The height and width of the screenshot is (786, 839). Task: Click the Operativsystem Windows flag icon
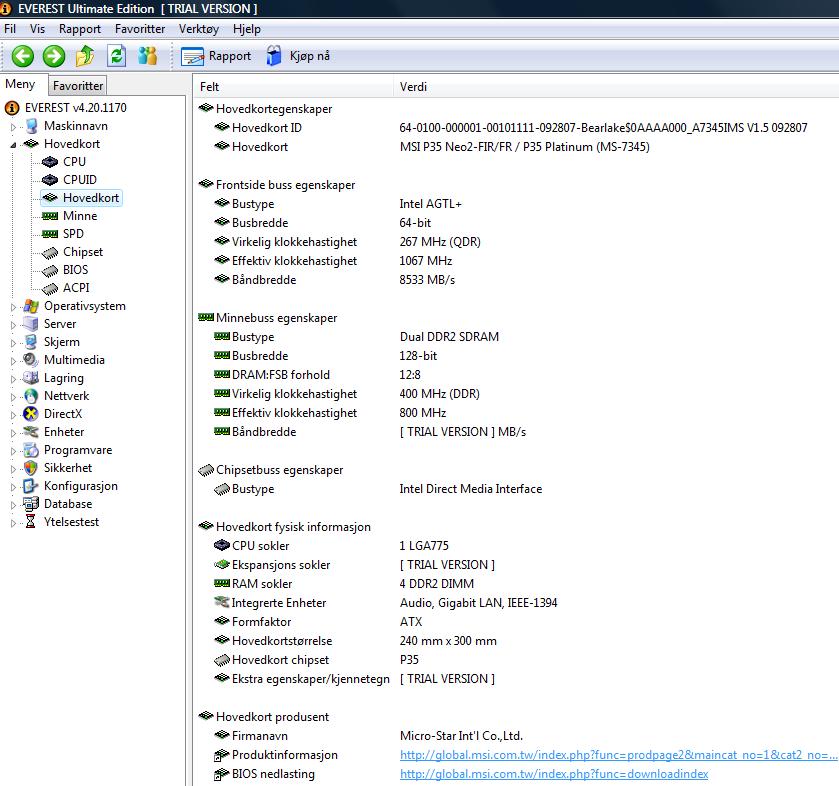[x=31, y=306]
